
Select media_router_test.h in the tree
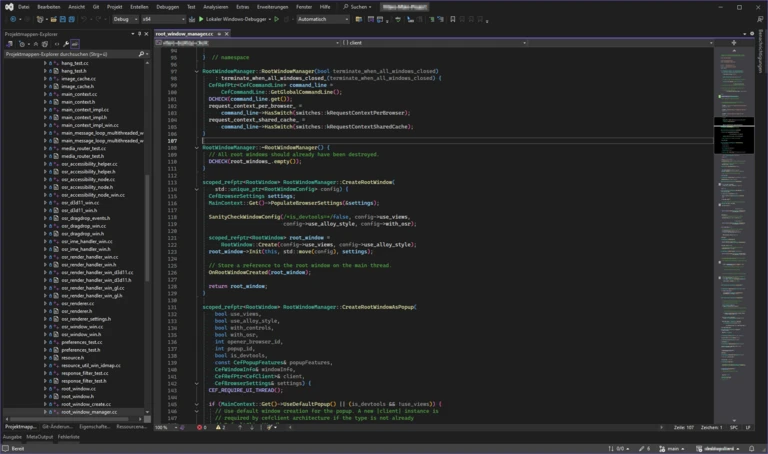[x=82, y=156]
